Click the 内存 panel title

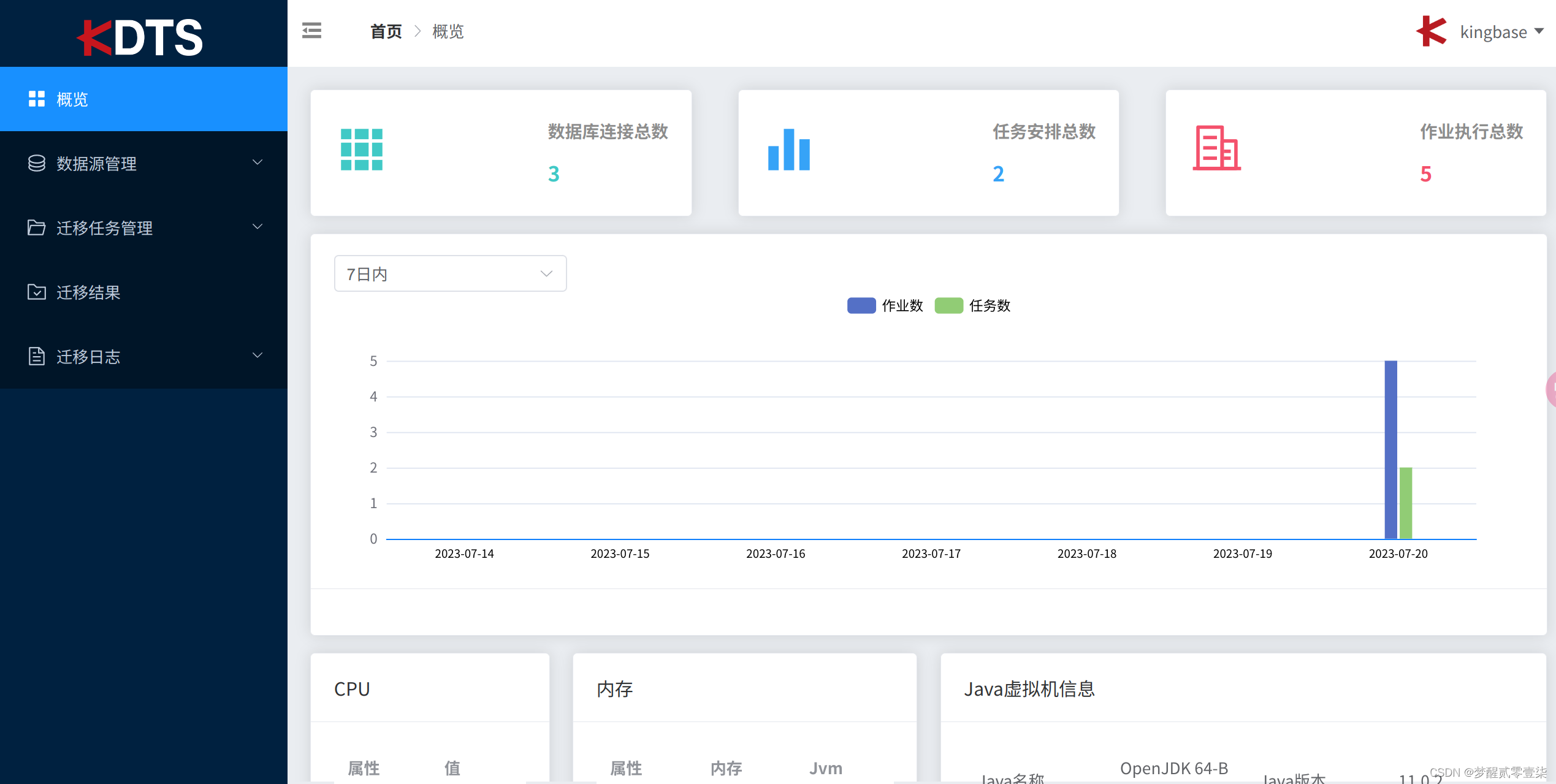[615, 689]
